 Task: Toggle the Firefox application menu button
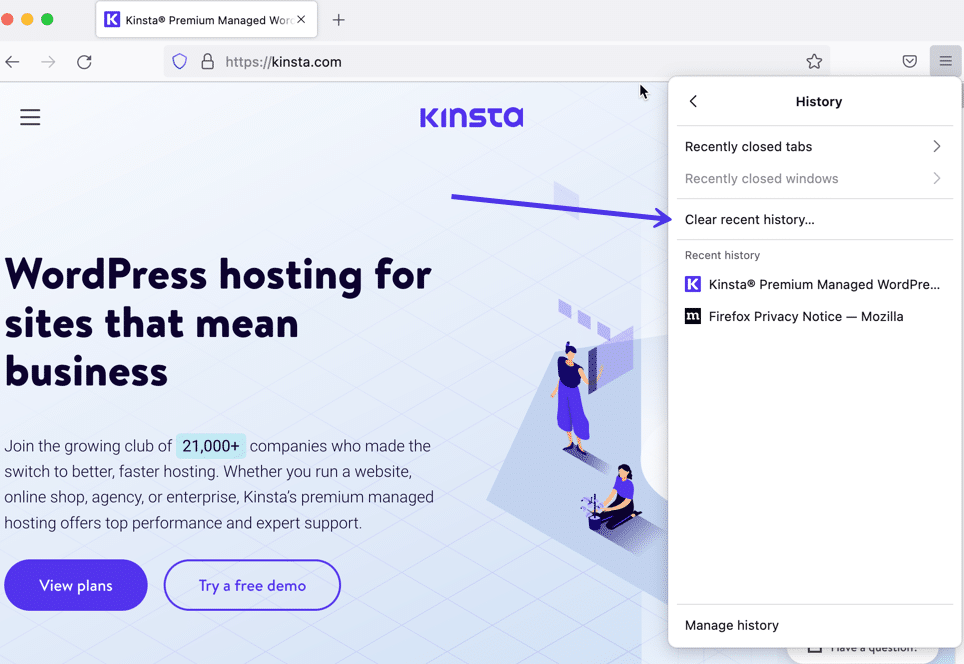pyautogui.click(x=945, y=62)
